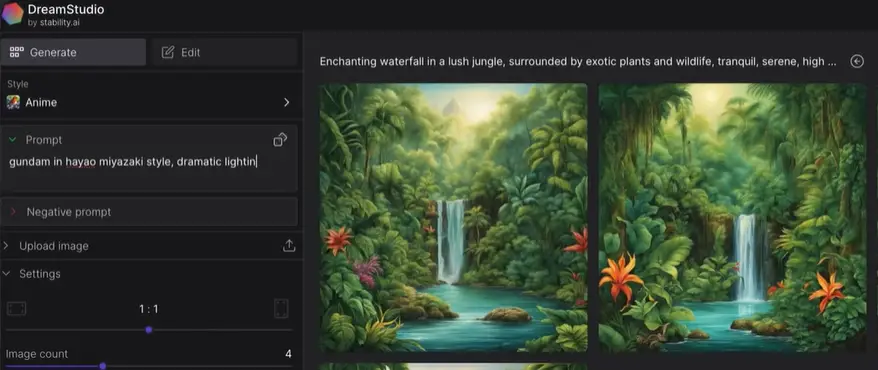Click the Edit tab pencil icon
The height and width of the screenshot is (370, 878).
pyautogui.click(x=167, y=52)
